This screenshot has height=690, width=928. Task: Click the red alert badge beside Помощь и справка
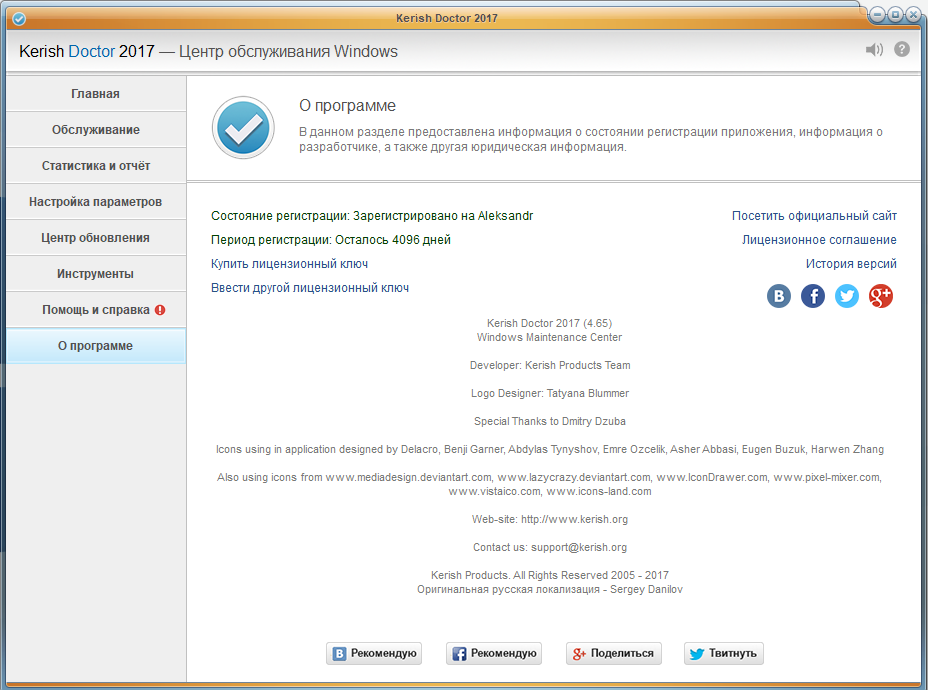[x=160, y=310]
